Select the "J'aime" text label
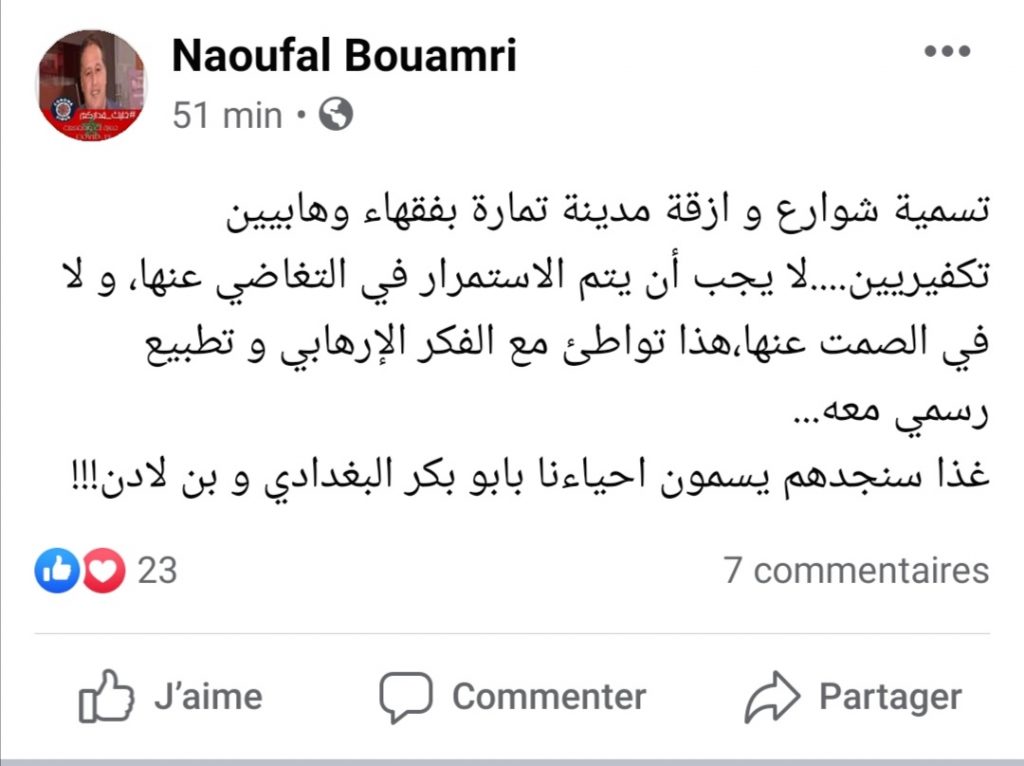Image resolution: width=1024 pixels, height=766 pixels. coord(208,696)
